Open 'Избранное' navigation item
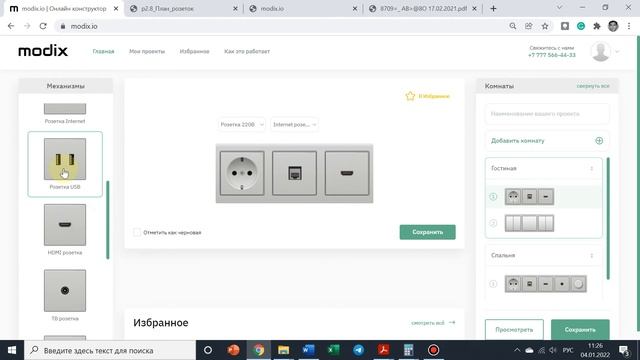 click(x=194, y=51)
